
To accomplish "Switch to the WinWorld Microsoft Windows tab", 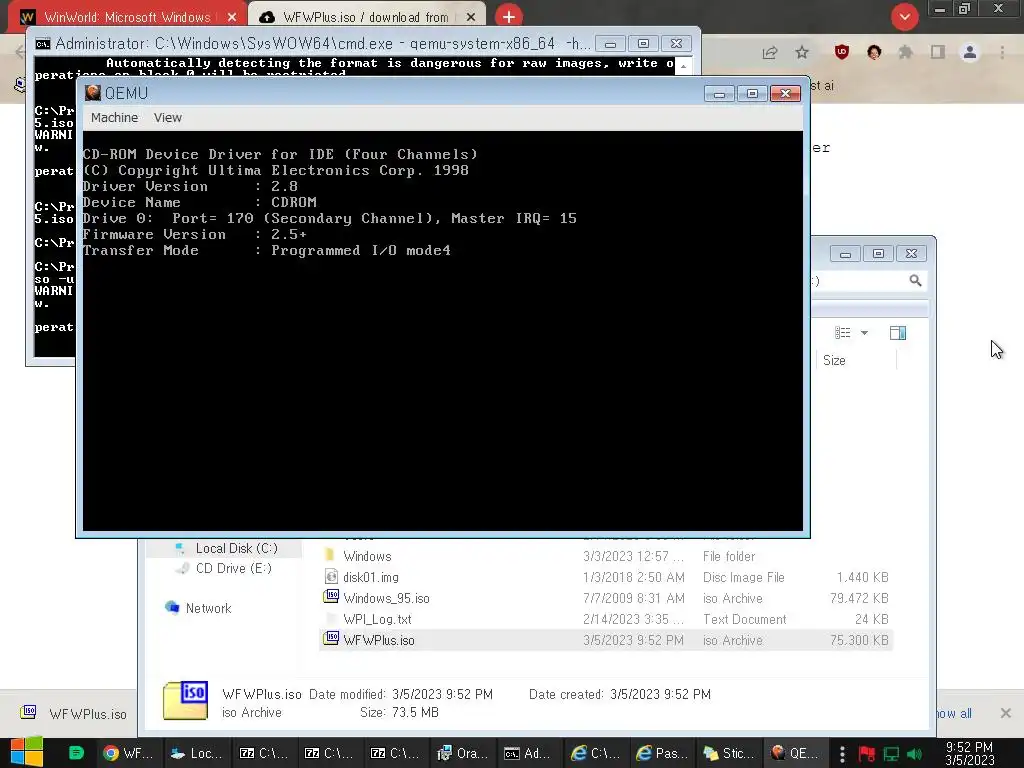I will 127,17.
